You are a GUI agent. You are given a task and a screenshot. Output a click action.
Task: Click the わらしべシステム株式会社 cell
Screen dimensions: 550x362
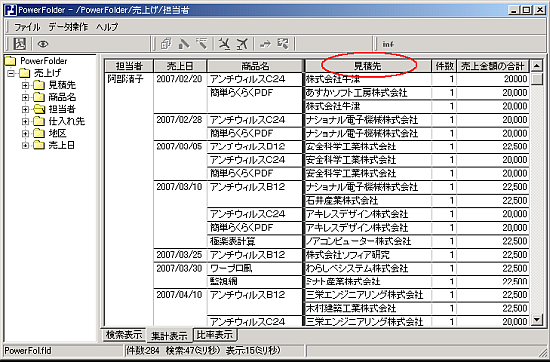(x=368, y=268)
